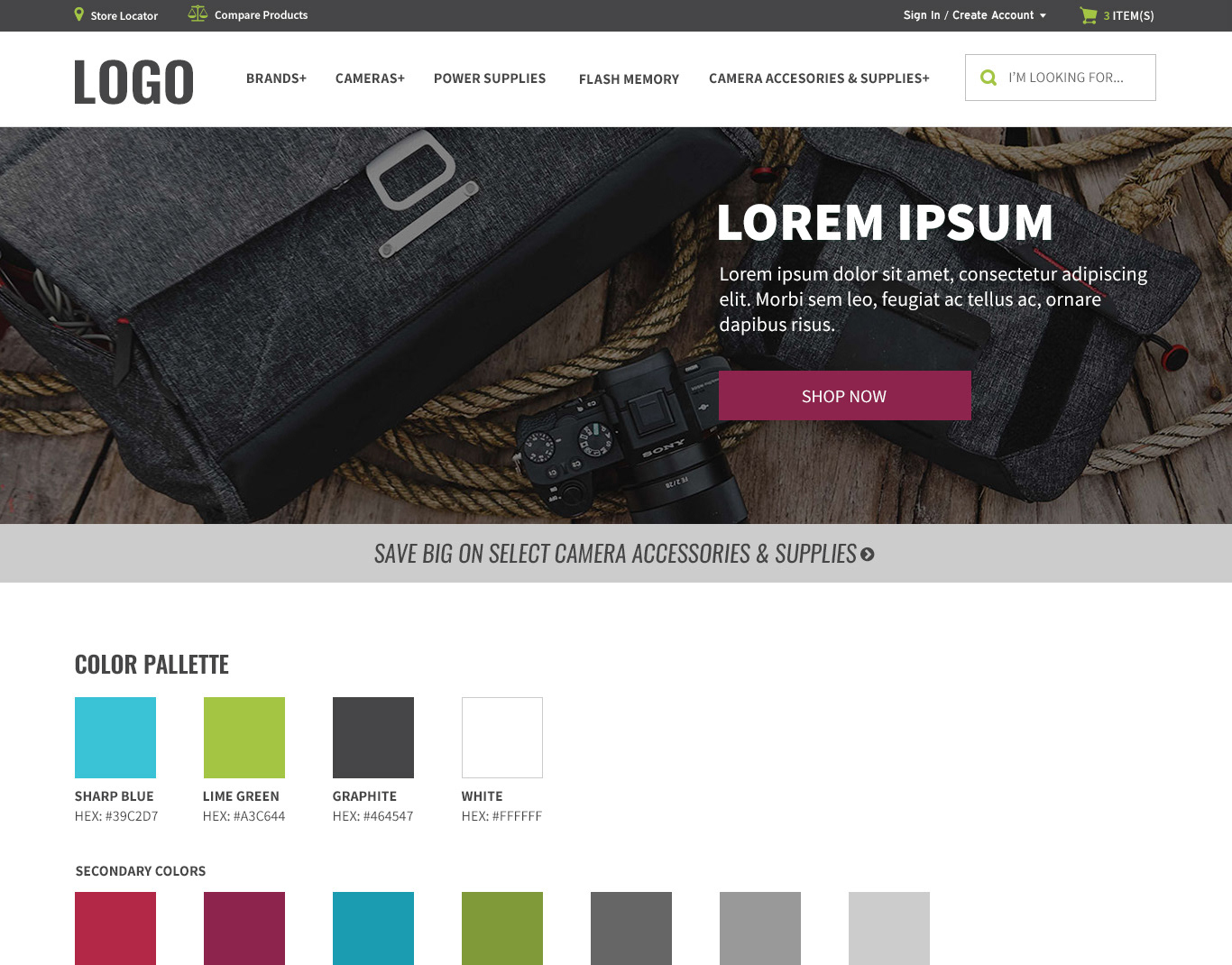Open the Power Supplies menu item

pos(490,78)
